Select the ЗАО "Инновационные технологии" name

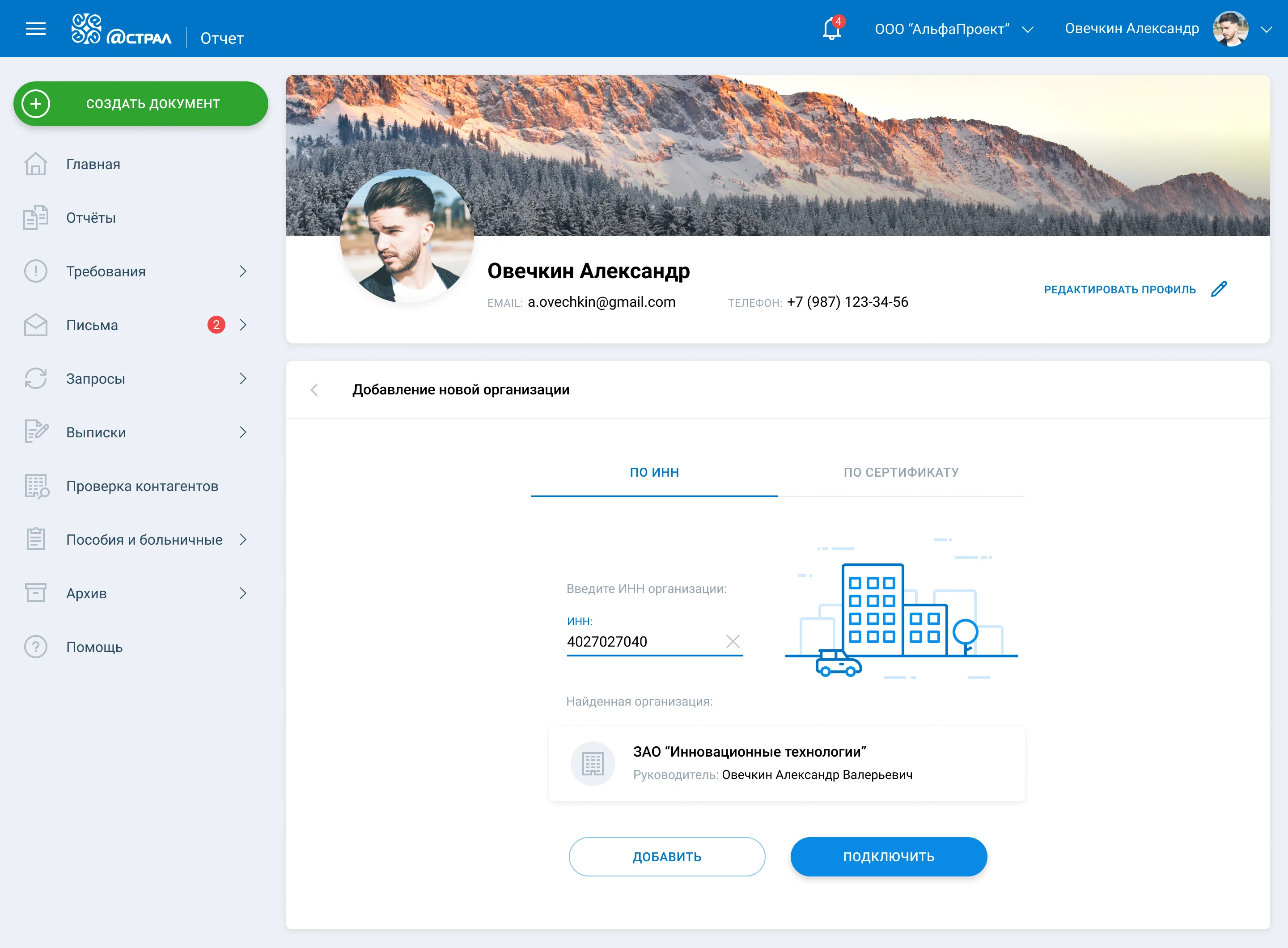[x=750, y=752]
